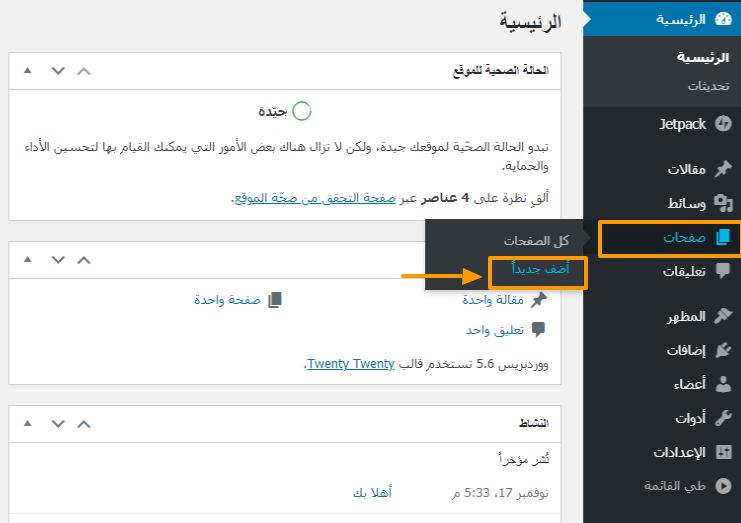
Task: Choose كل الصفحات from the flyout
Action: pos(536,241)
